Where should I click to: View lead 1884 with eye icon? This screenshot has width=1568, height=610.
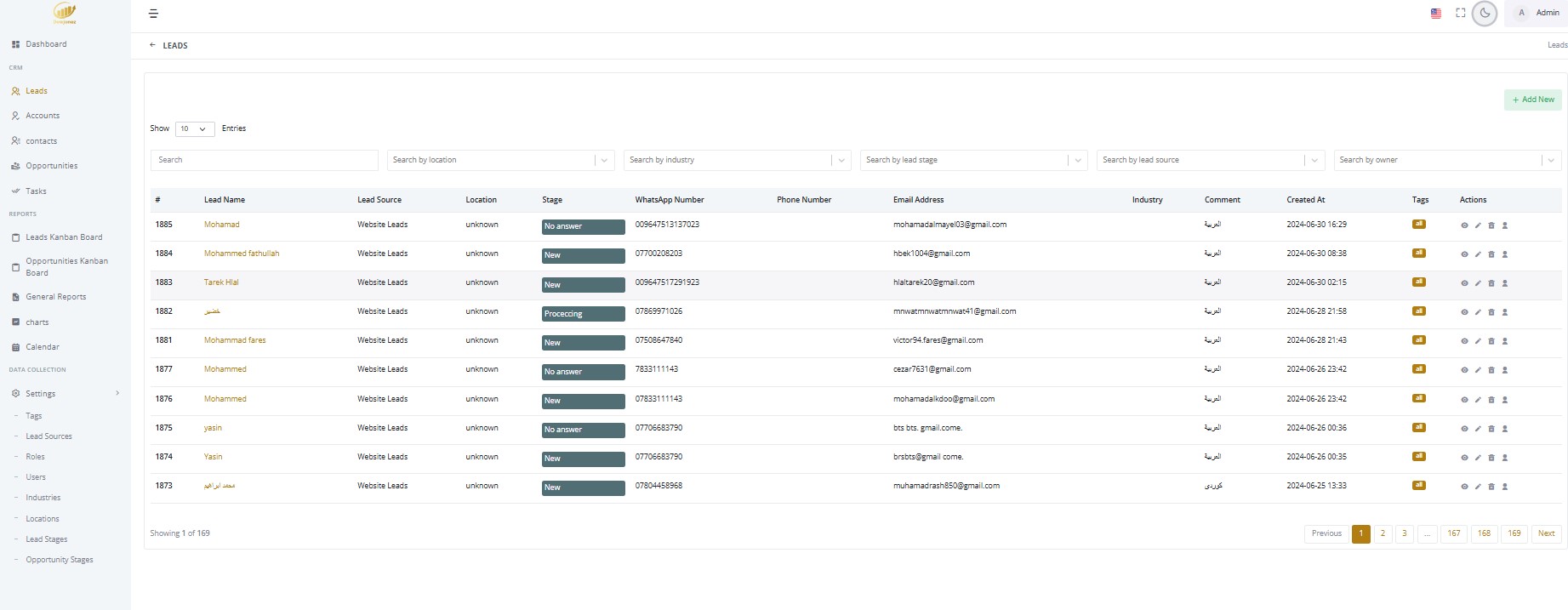click(x=1464, y=254)
